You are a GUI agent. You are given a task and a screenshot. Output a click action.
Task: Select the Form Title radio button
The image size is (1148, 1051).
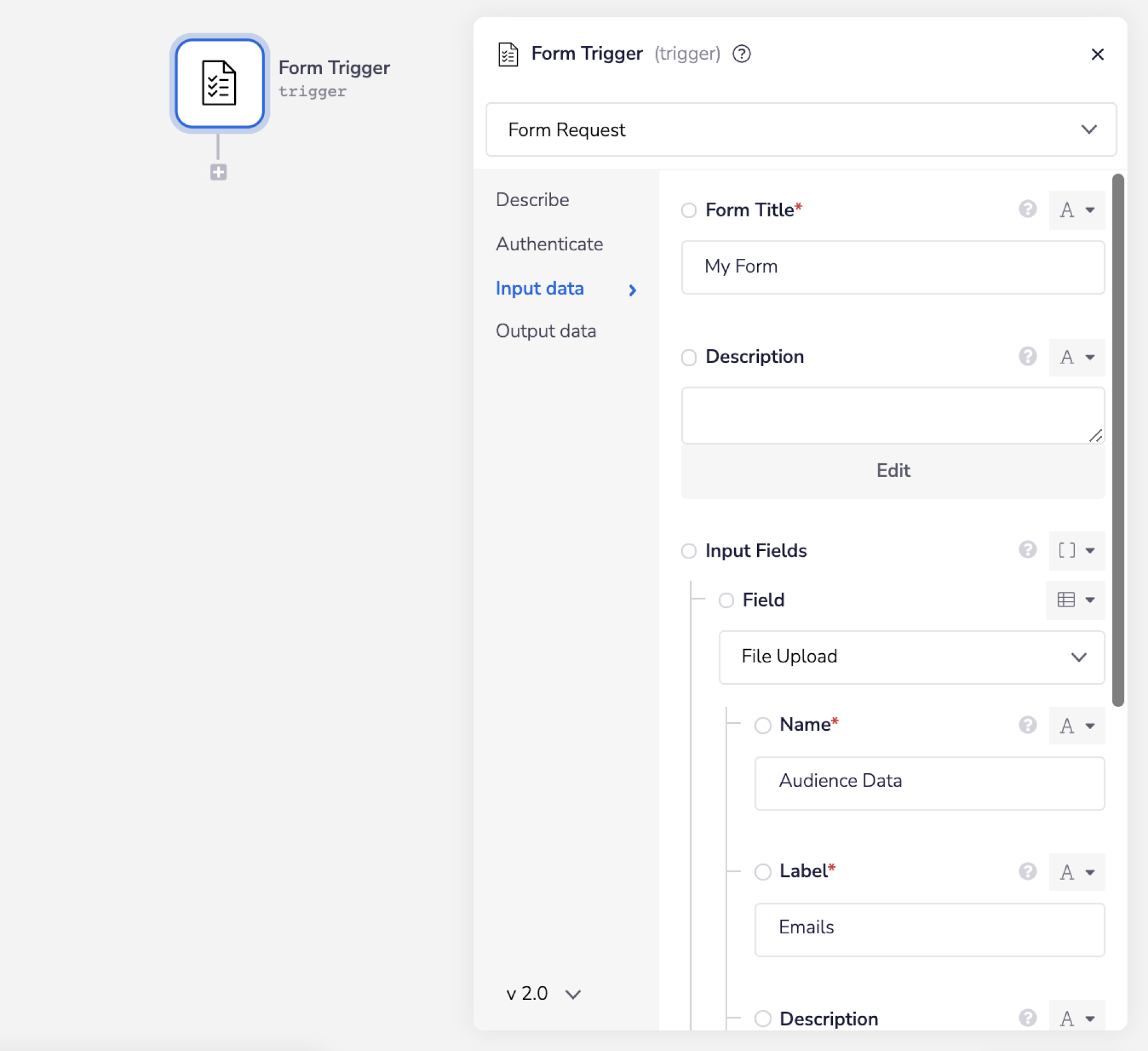coord(689,210)
